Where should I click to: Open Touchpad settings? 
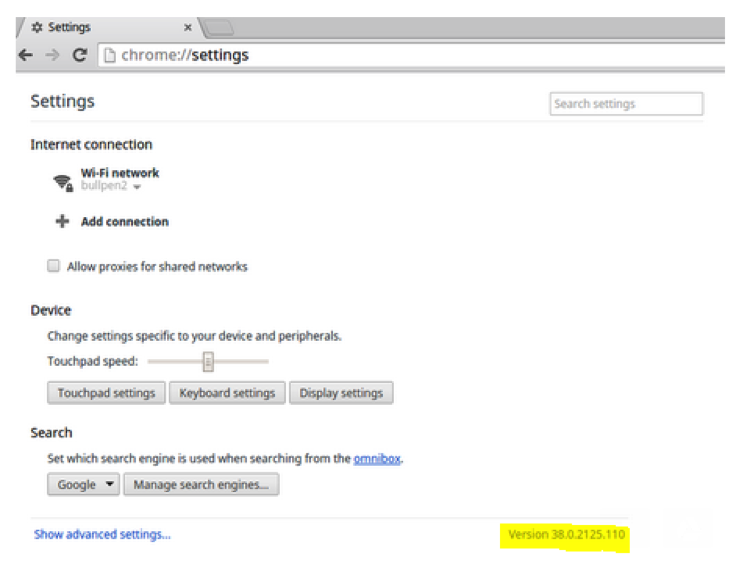(x=106, y=393)
